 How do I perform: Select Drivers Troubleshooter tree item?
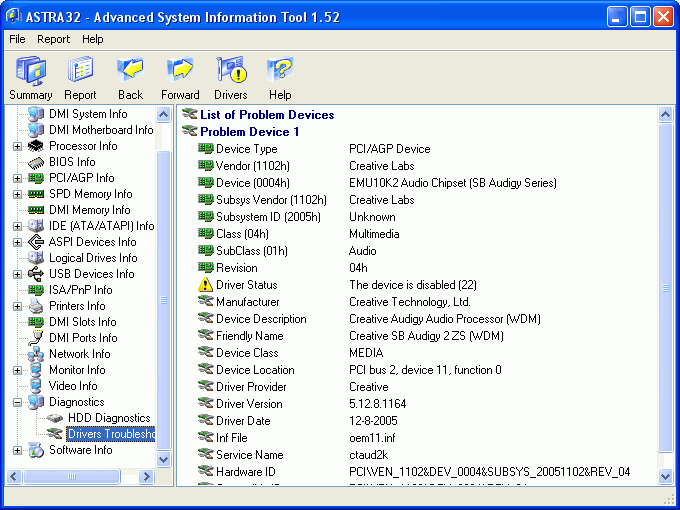(111, 434)
